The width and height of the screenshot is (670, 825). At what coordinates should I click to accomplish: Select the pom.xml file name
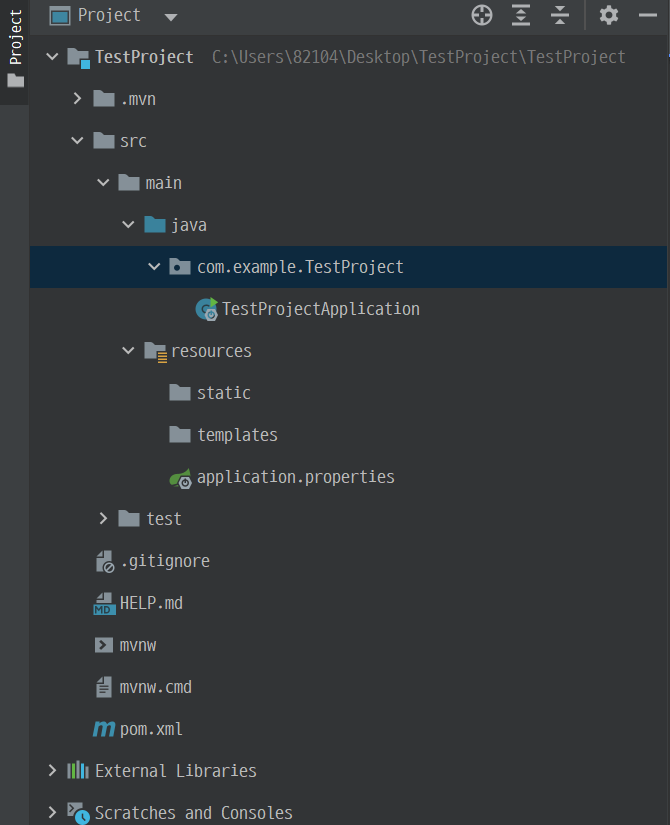[x=151, y=729]
